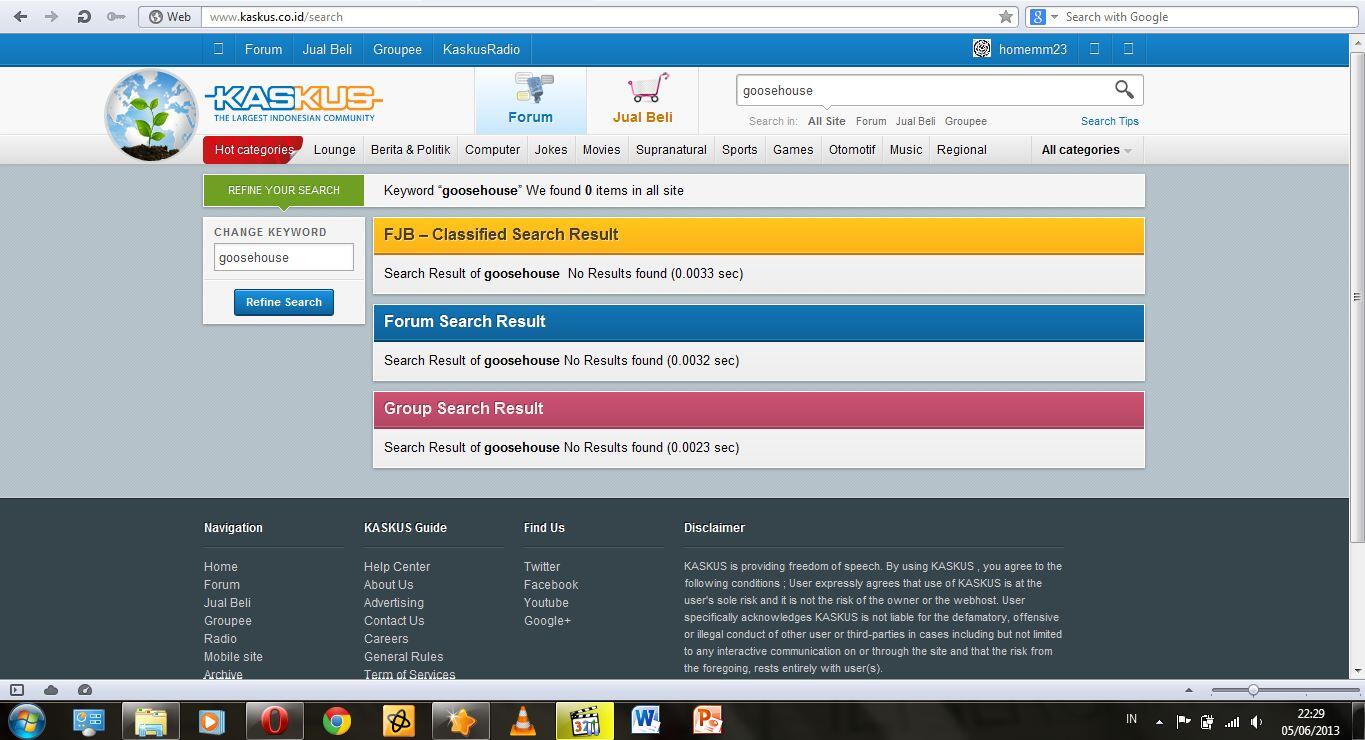Open Forum in the blue top bar
1365x740 pixels.
[x=263, y=49]
